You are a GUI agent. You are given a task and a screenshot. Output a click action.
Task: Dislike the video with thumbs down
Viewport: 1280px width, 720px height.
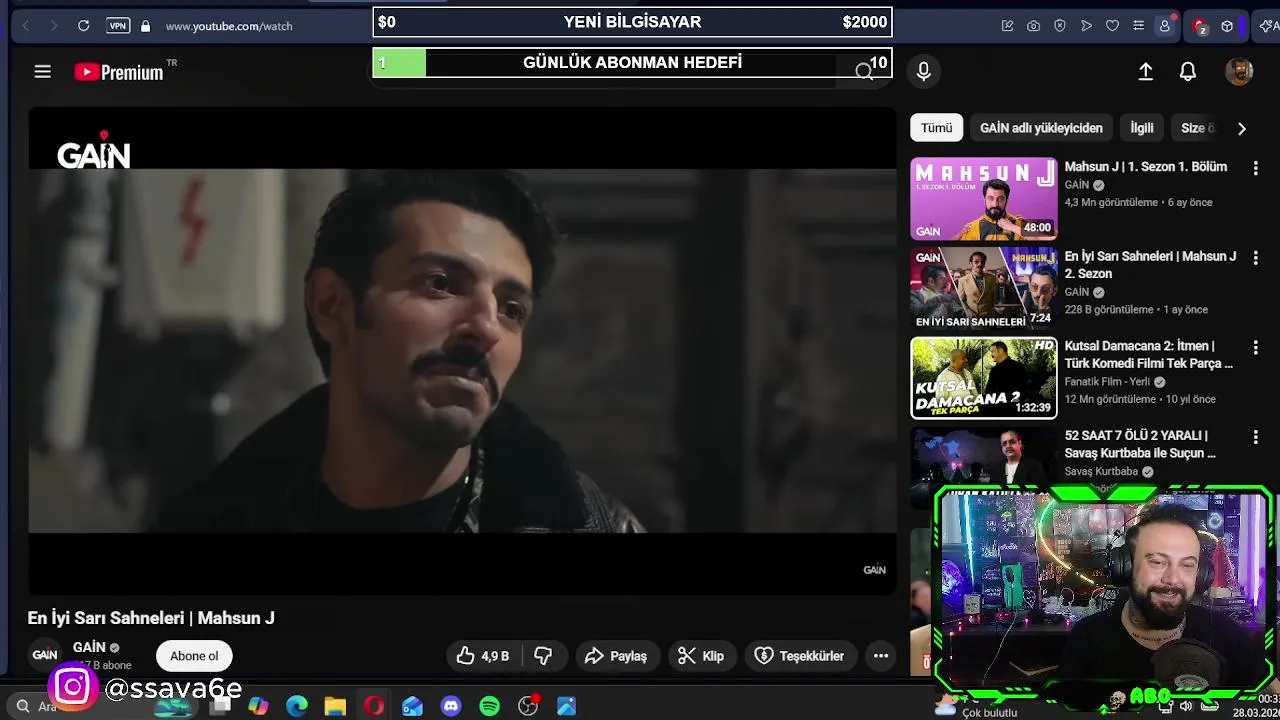pyautogui.click(x=543, y=656)
